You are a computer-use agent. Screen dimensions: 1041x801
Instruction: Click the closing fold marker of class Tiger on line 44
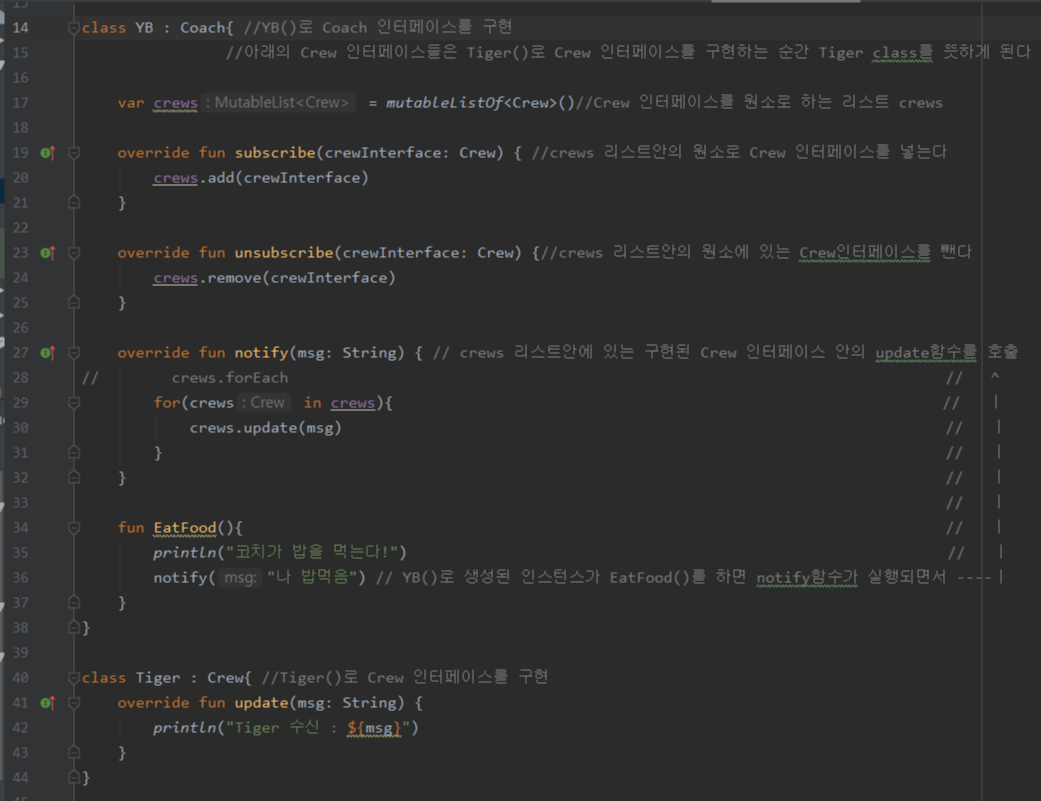click(74, 777)
